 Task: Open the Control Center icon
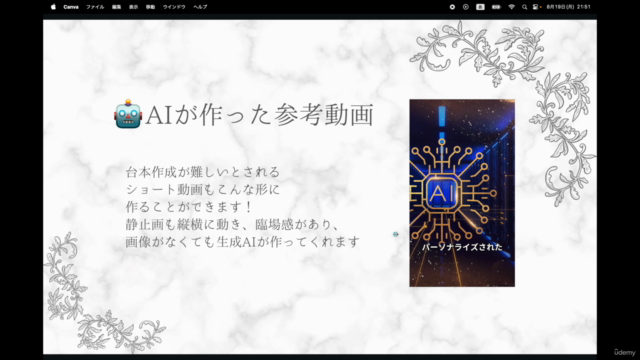536,7
